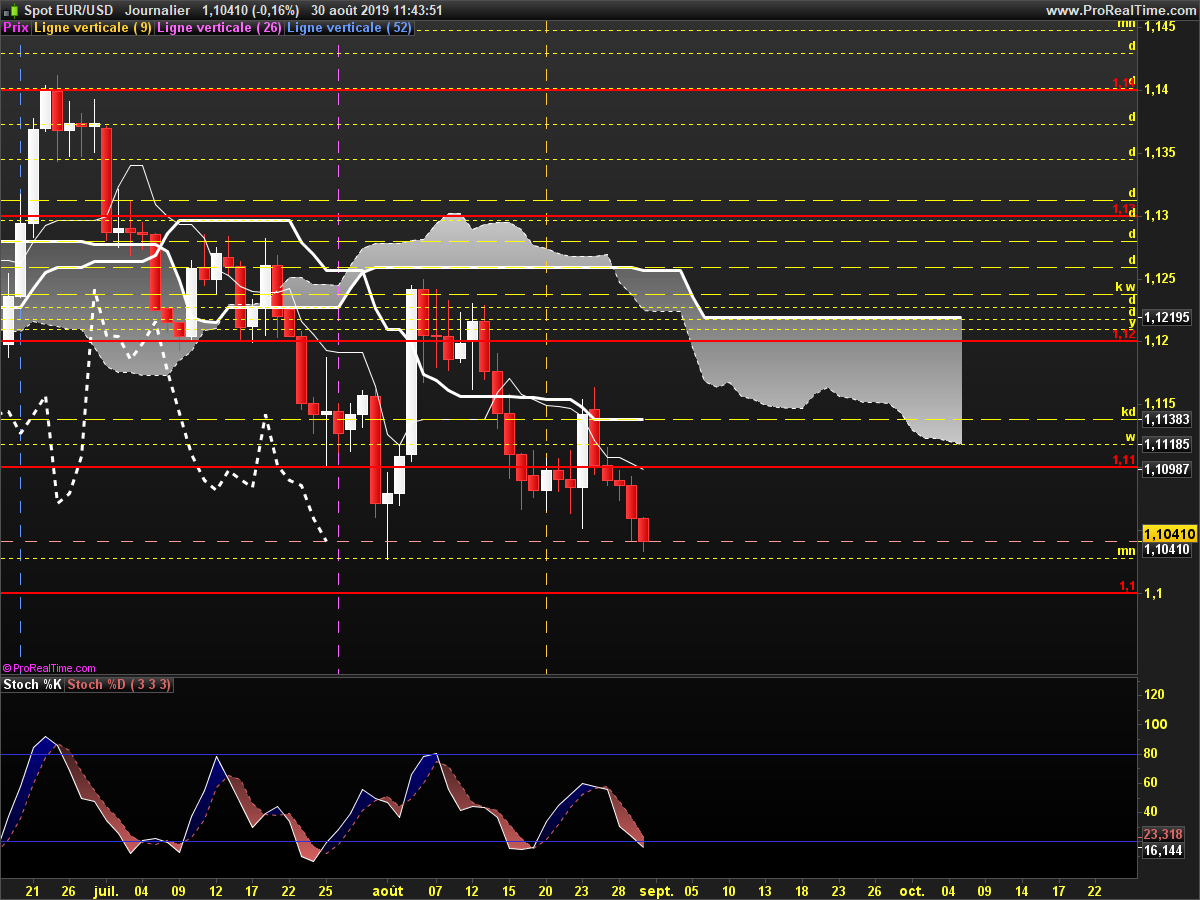Select the 'Ligne verticale (9)' label
The height and width of the screenshot is (900, 1200).
pos(93,28)
